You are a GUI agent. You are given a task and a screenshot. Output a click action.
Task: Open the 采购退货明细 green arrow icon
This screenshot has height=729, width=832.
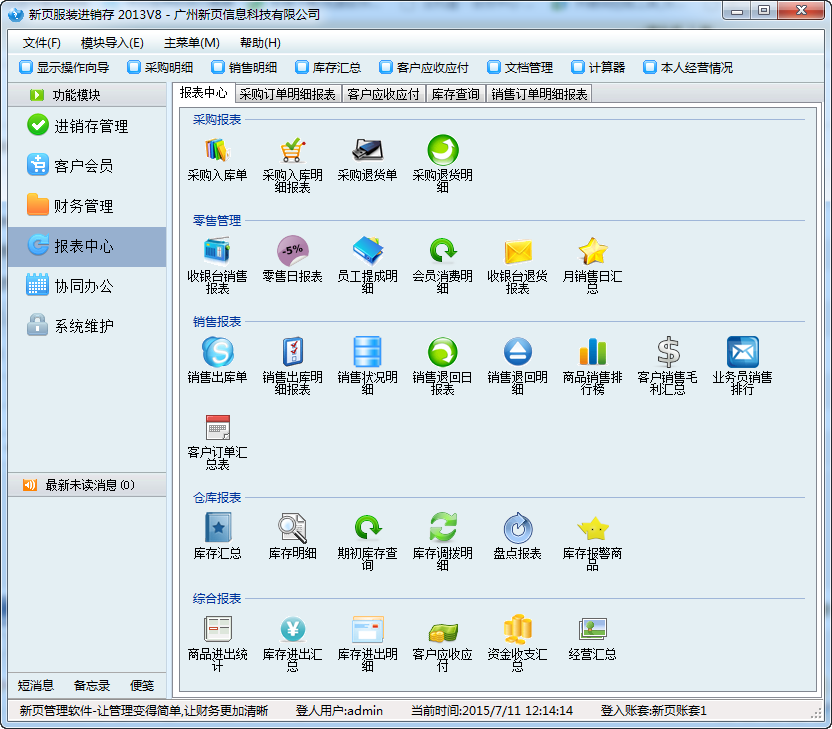(443, 150)
